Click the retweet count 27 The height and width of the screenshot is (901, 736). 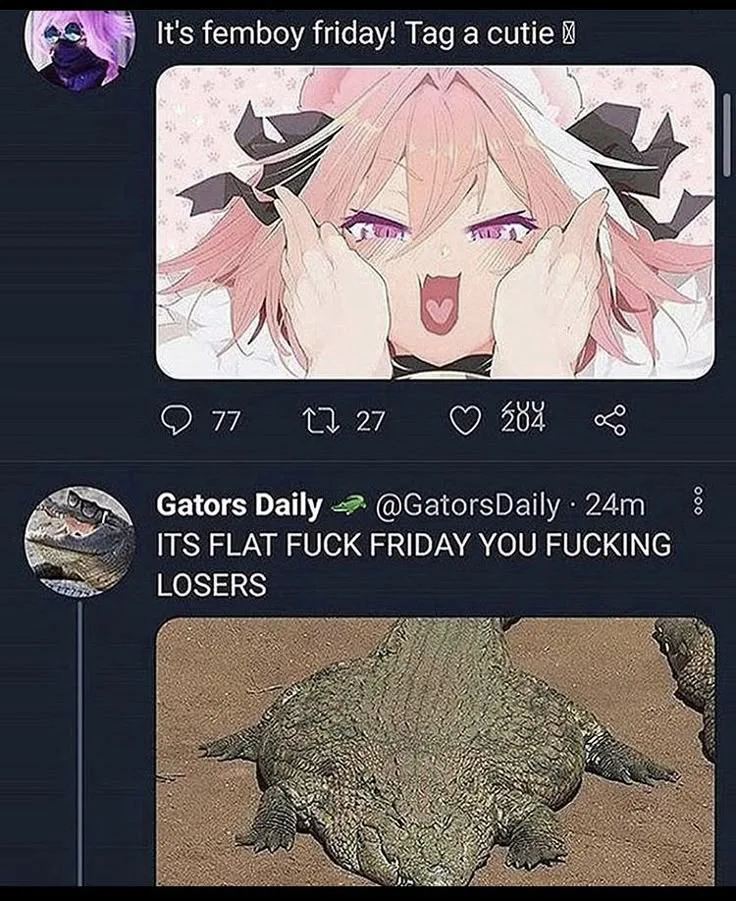click(x=369, y=421)
